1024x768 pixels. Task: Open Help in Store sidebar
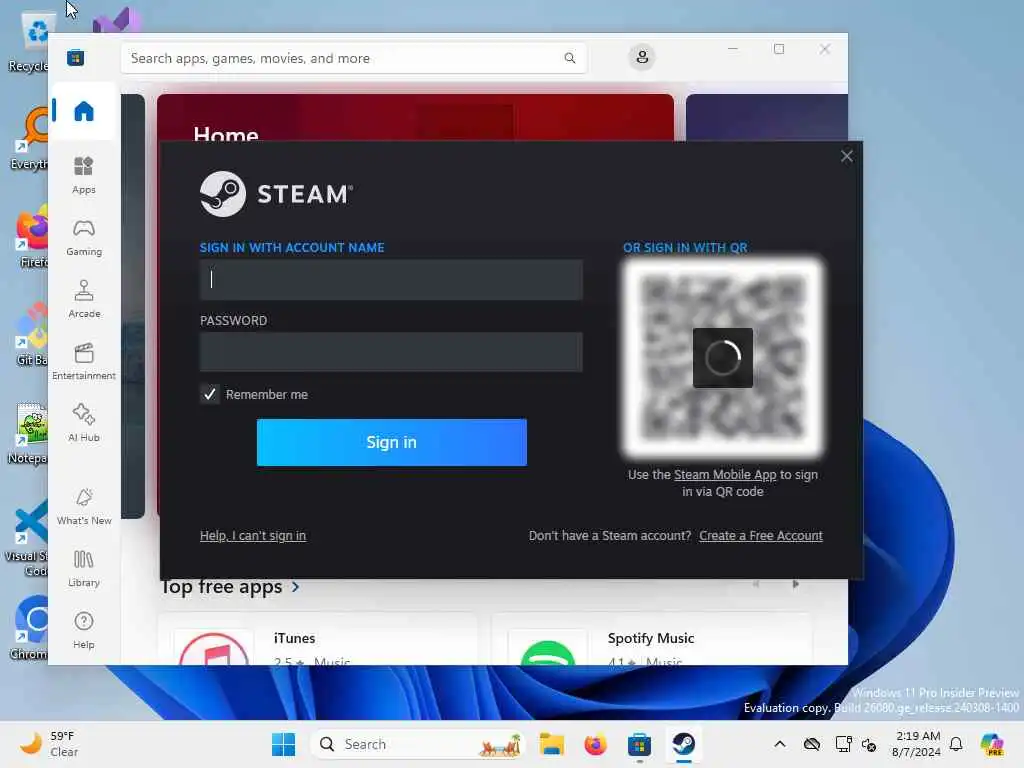pos(84,630)
